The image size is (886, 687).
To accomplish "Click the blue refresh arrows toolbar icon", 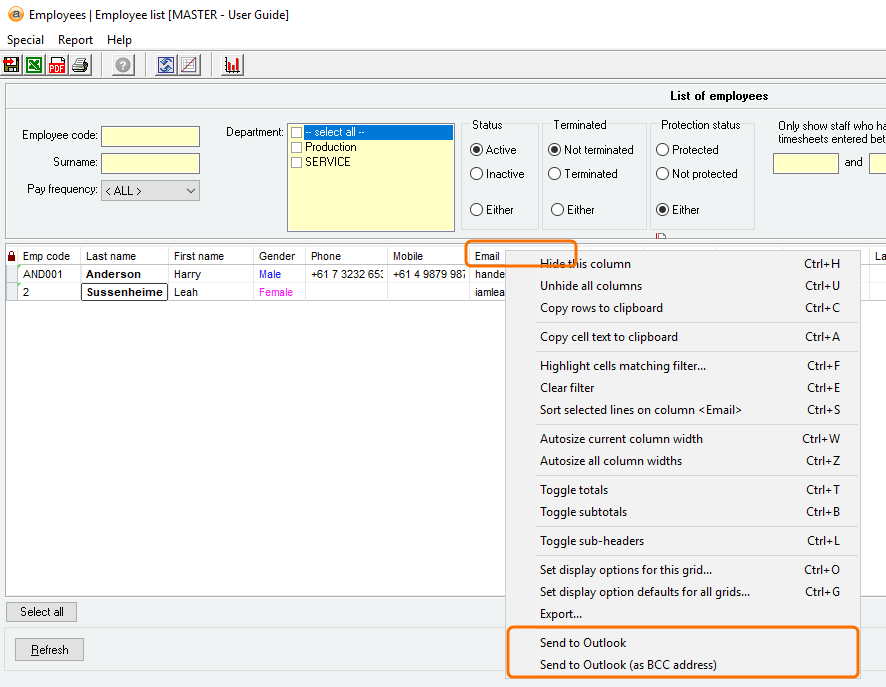I will click(x=166, y=66).
